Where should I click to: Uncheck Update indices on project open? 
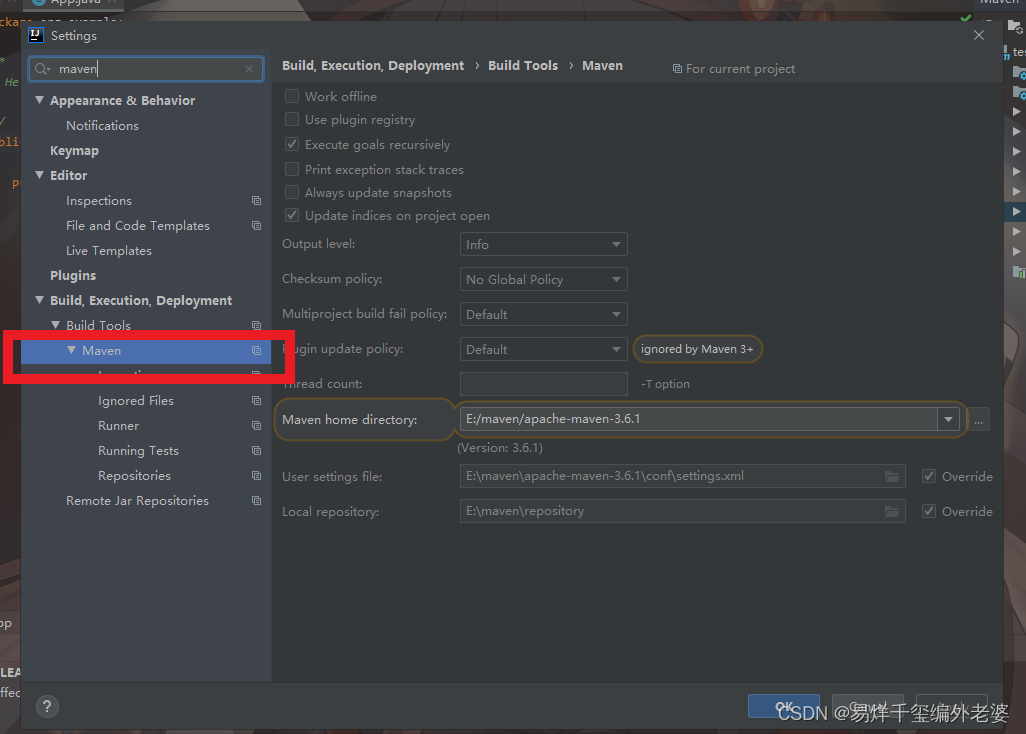pyautogui.click(x=292, y=215)
